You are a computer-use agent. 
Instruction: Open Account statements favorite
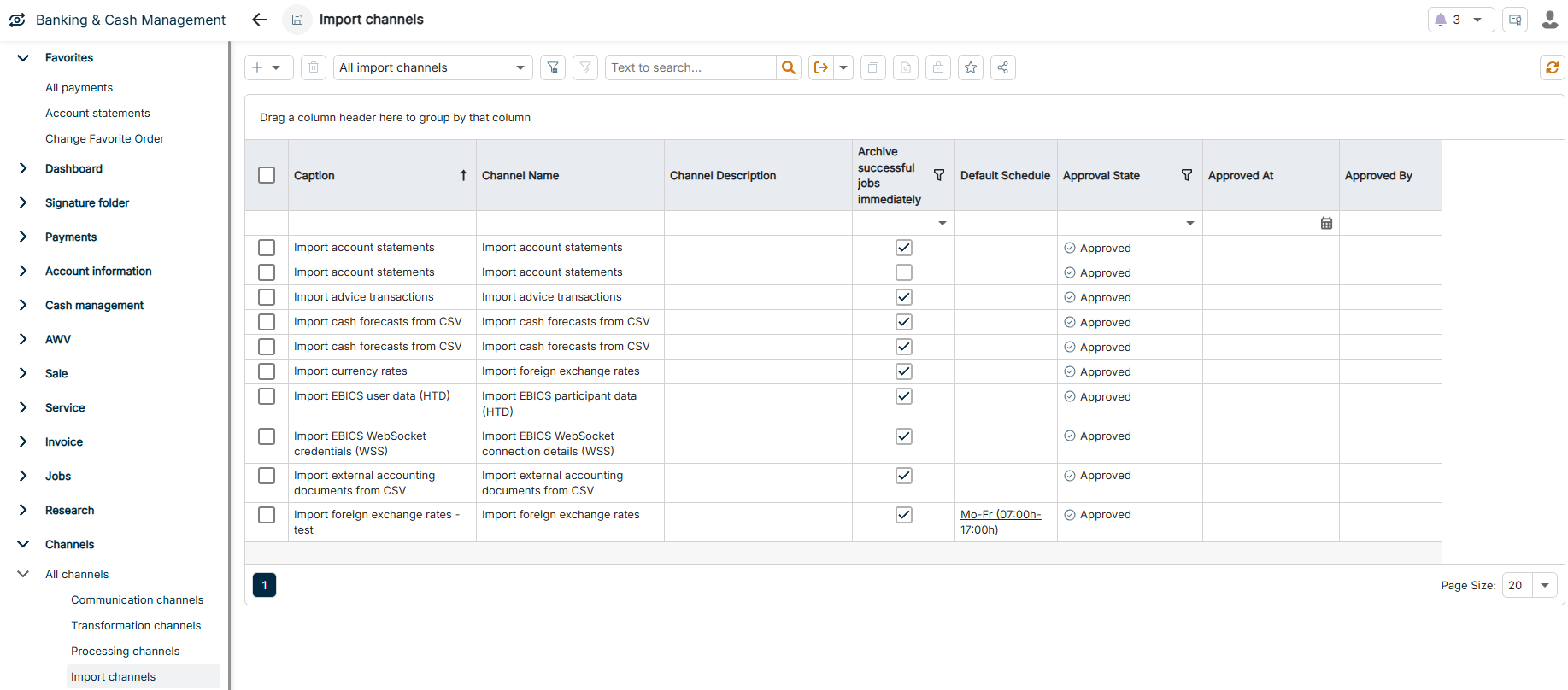97,114
